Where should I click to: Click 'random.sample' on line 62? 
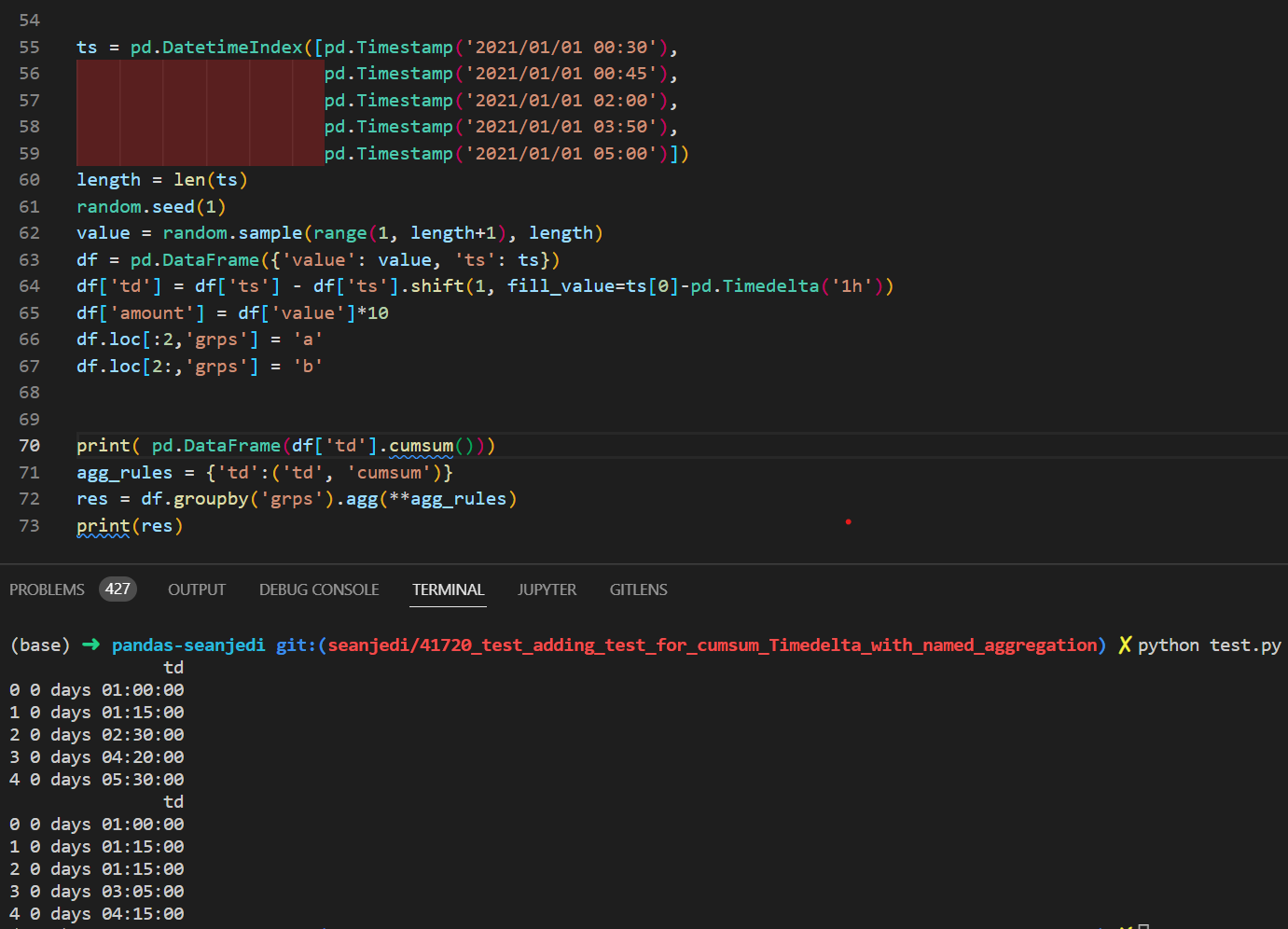pos(232,233)
